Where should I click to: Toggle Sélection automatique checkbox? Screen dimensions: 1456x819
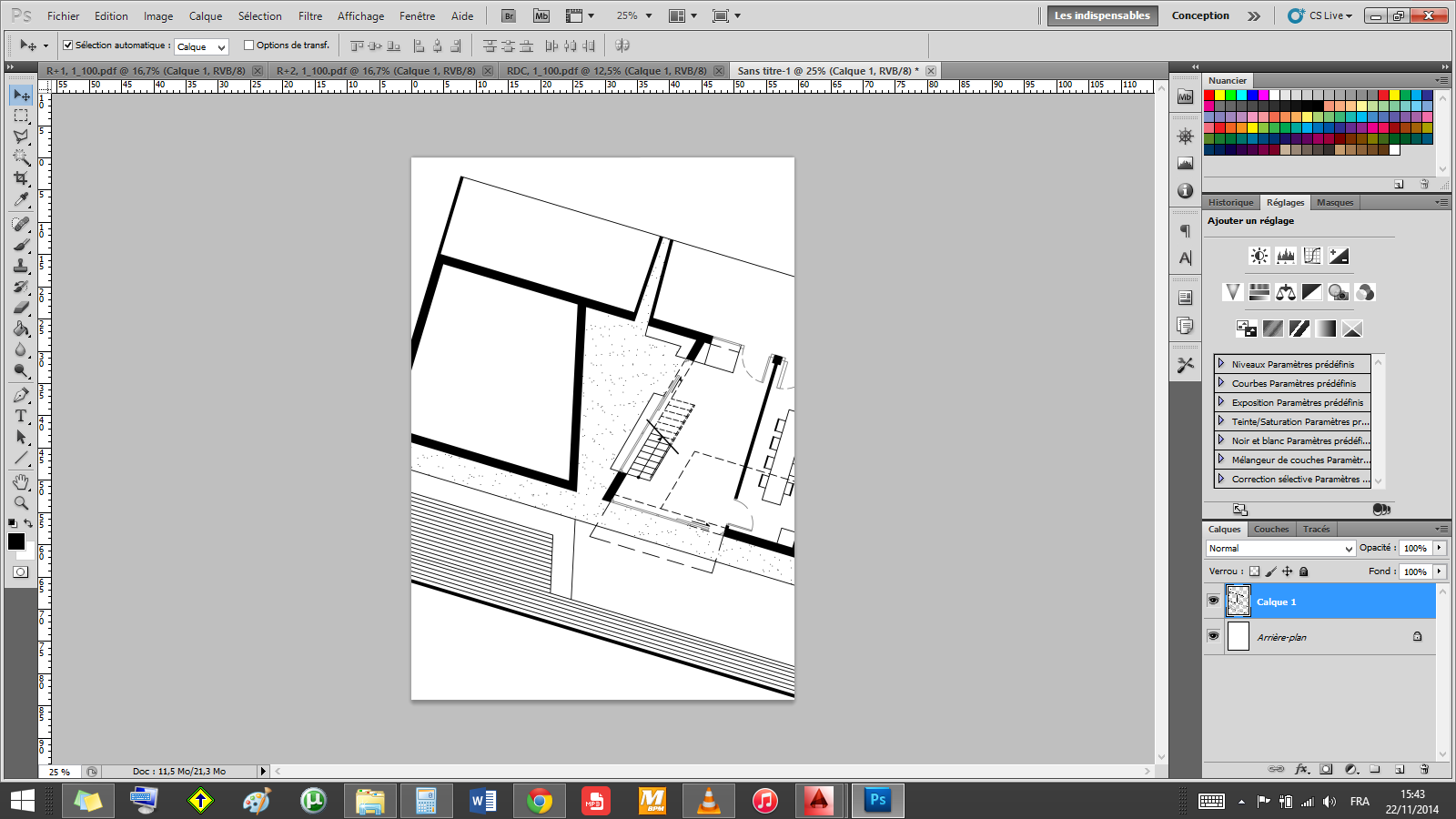click(x=67, y=45)
